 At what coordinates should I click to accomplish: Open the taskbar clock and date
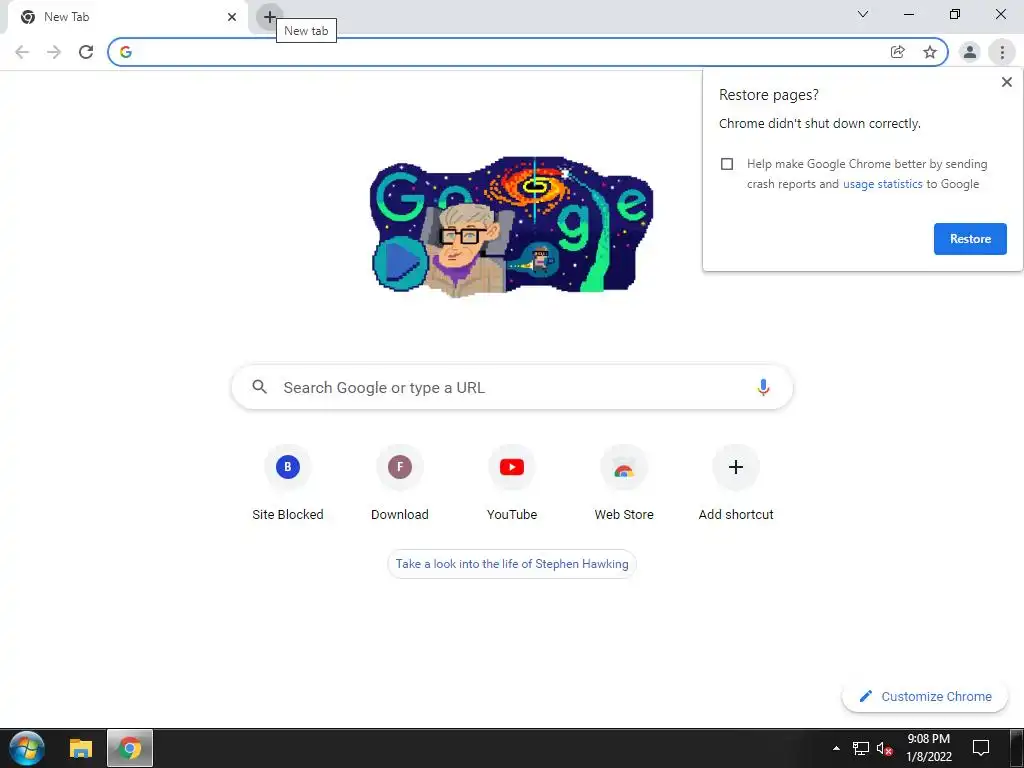(x=928, y=748)
